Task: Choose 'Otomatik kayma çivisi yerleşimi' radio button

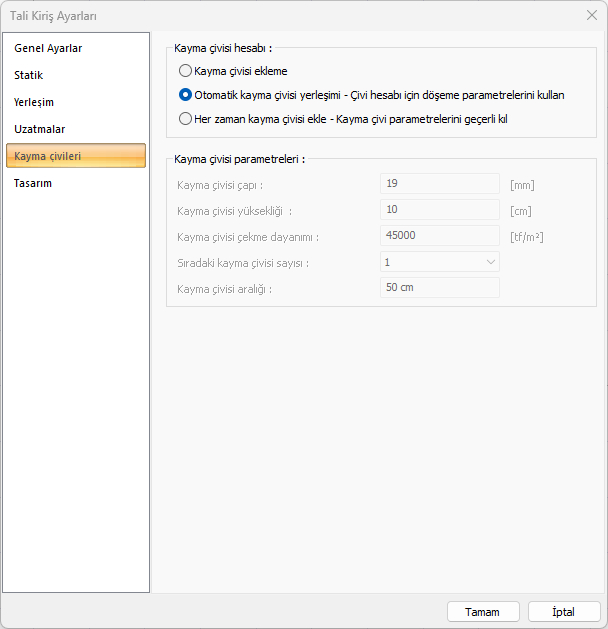Action: [x=185, y=95]
